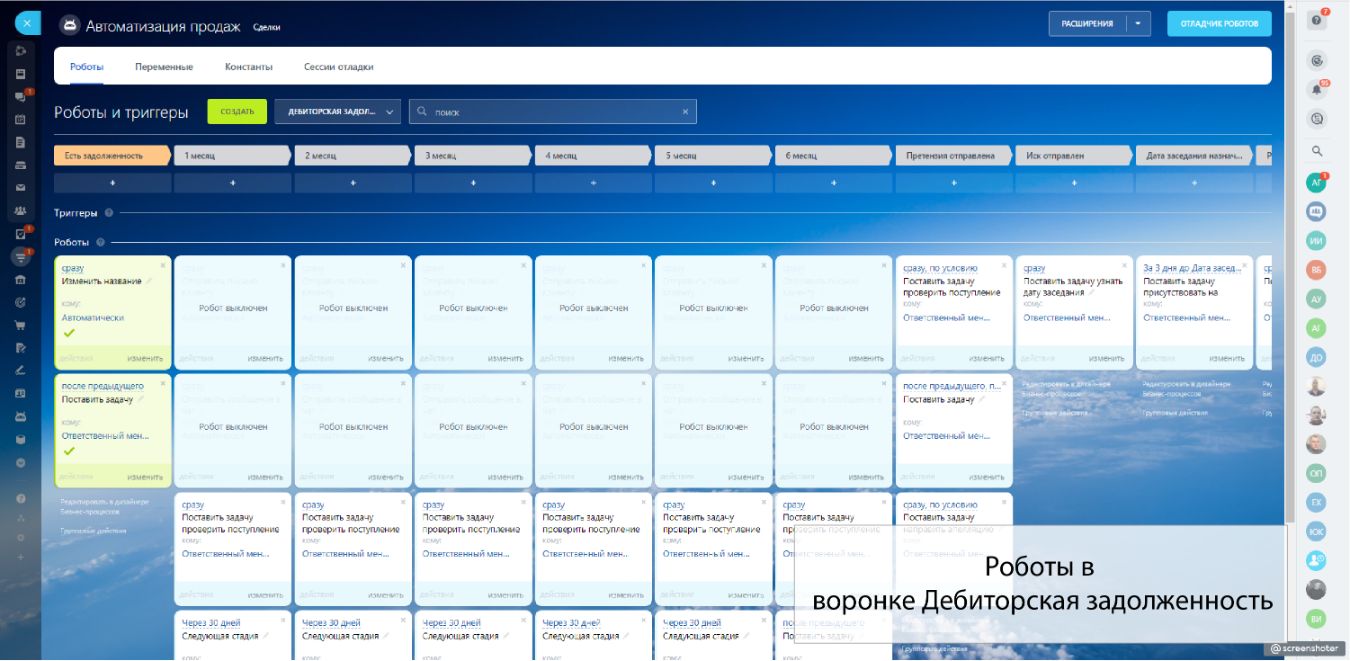Remove the Изменить название robot with its X

click(x=163, y=265)
